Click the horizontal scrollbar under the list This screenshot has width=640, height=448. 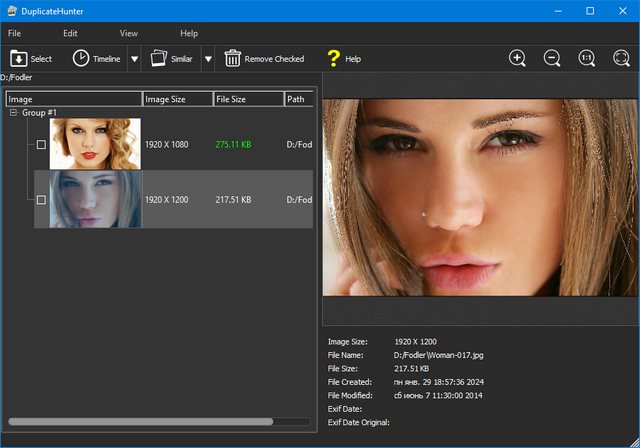click(140, 422)
